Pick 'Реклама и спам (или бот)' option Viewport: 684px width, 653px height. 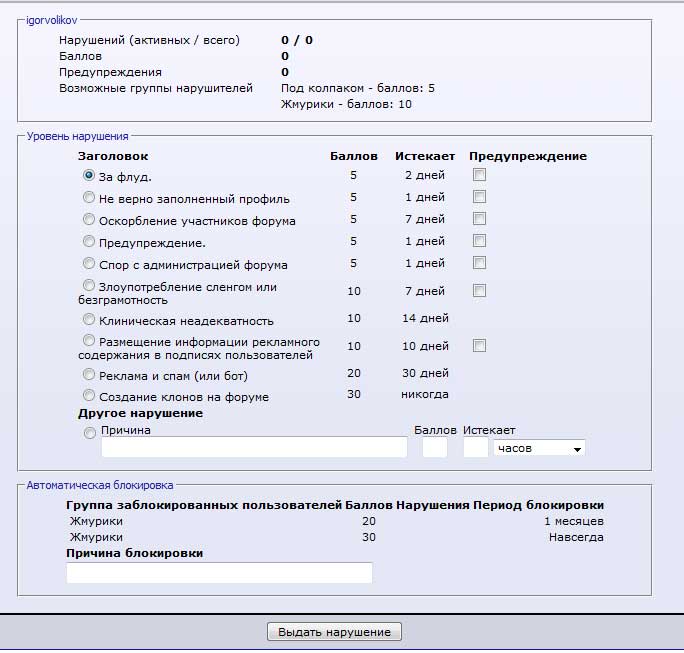tap(89, 374)
